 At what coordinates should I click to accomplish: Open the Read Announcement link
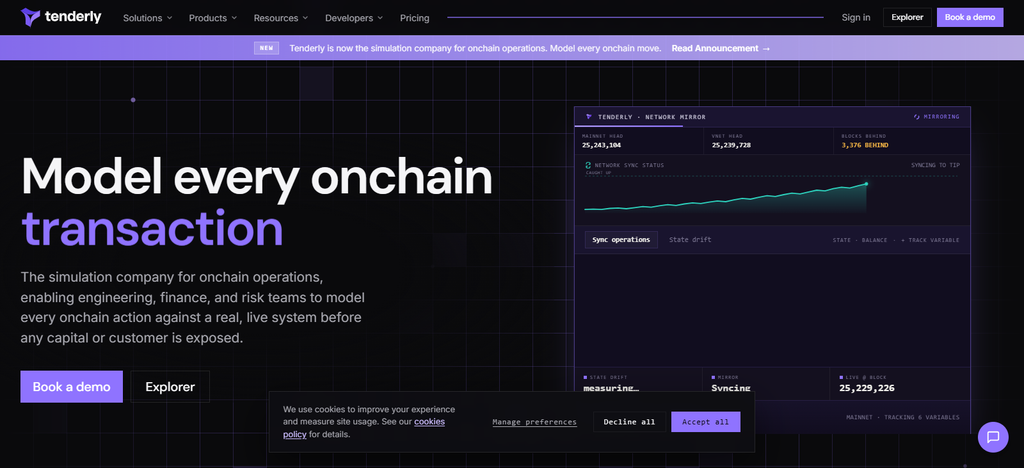(x=720, y=48)
